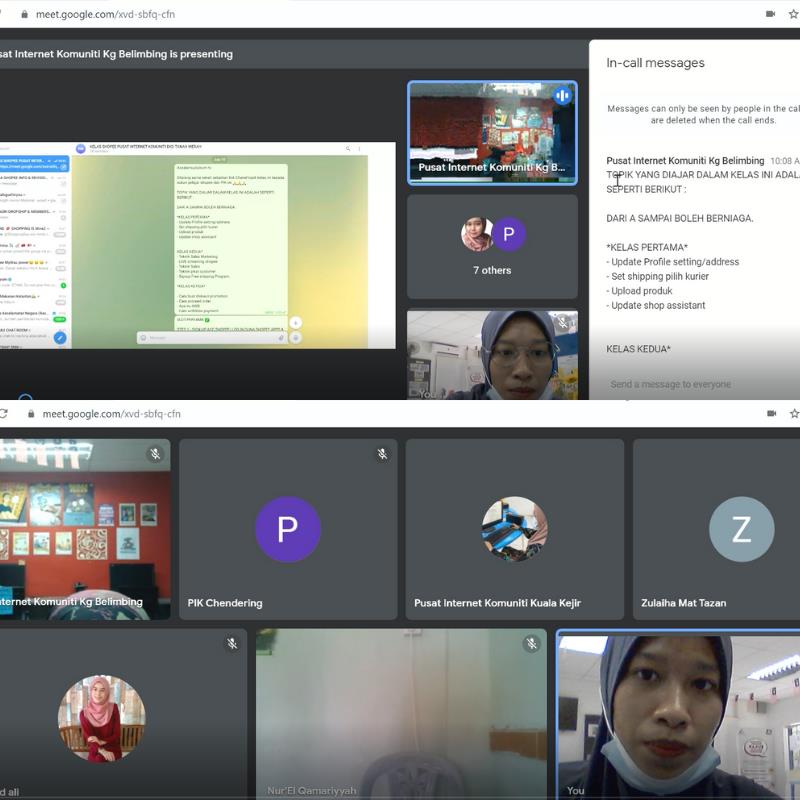
Task: Open the shared Telegram presentation screen
Action: point(198,245)
